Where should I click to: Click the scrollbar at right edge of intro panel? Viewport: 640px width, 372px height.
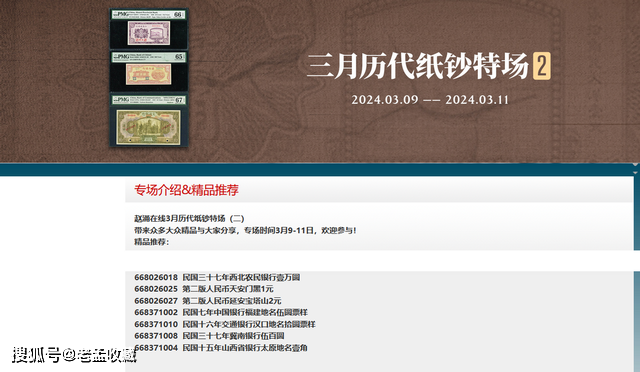point(637,213)
